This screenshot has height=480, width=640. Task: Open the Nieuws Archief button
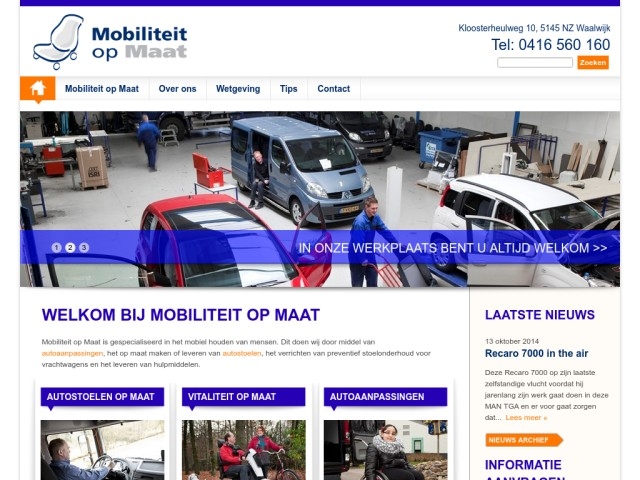[x=524, y=440]
